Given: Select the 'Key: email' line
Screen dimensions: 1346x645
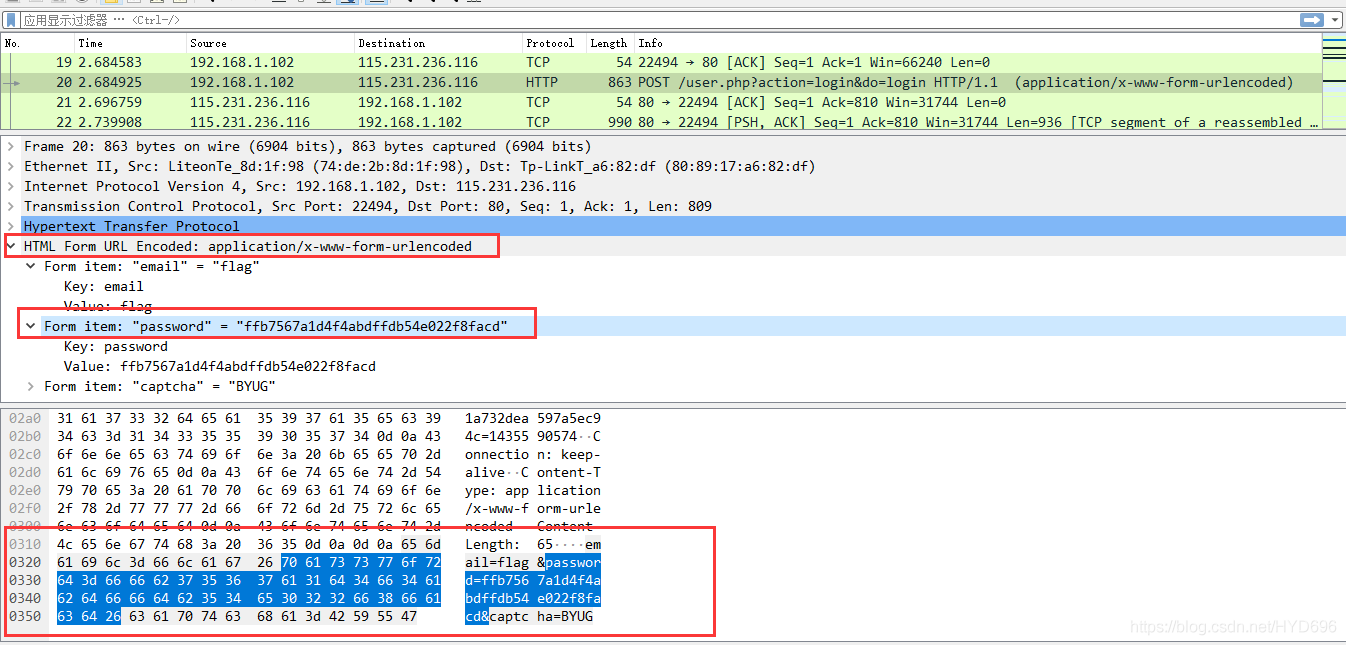Looking at the screenshot, I should point(673,286).
